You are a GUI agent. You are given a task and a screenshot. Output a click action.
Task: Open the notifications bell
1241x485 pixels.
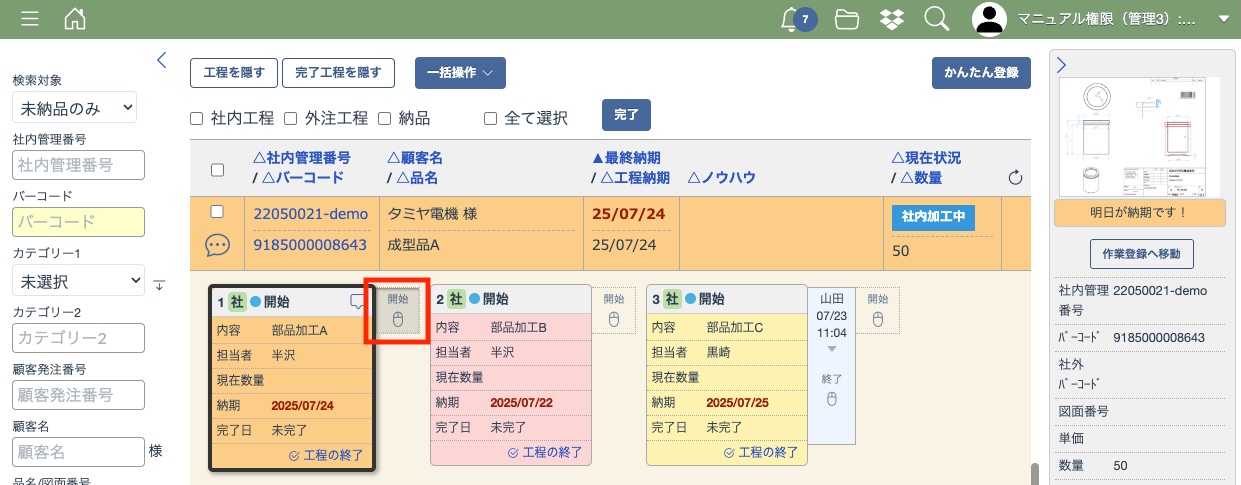coord(792,19)
